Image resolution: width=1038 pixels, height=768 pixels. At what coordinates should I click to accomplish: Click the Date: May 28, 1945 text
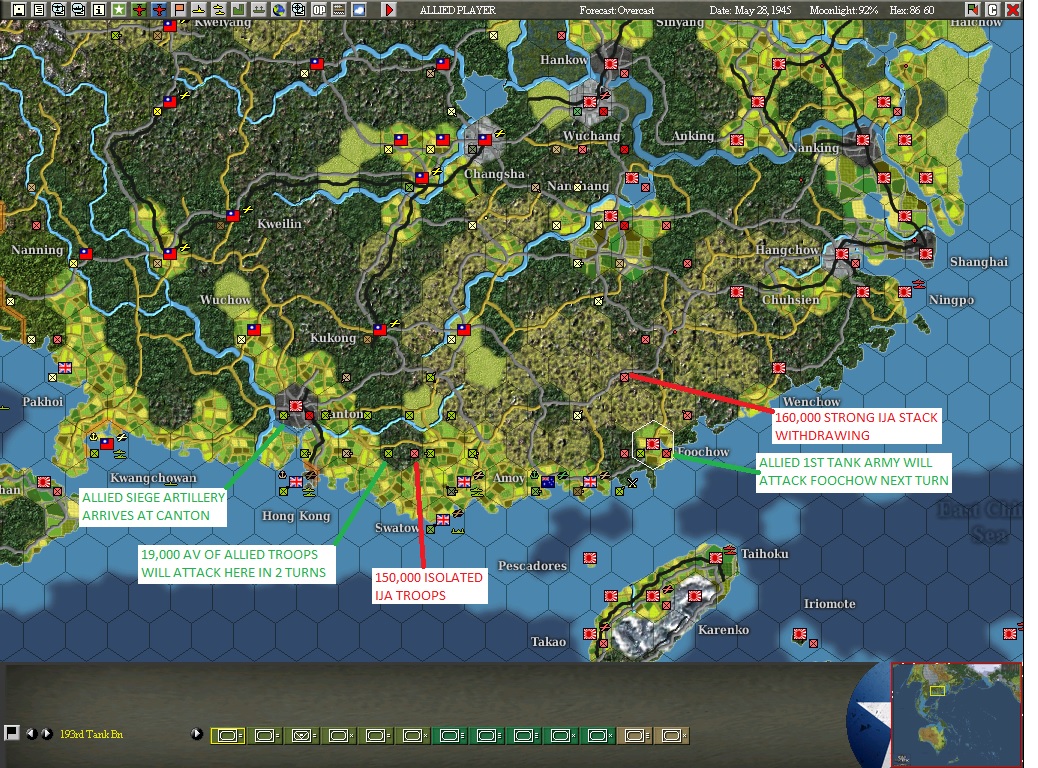point(750,10)
